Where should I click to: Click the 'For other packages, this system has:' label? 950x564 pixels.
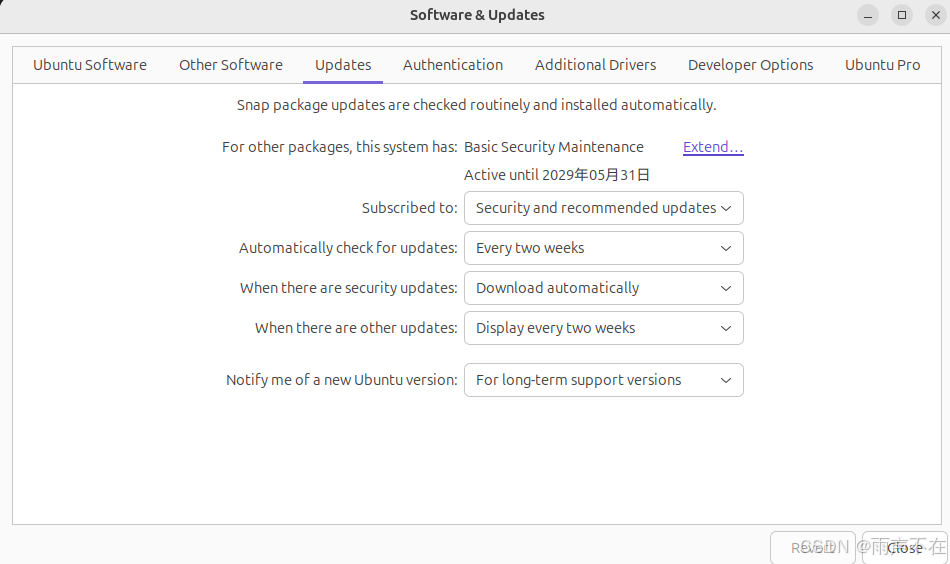click(x=340, y=147)
